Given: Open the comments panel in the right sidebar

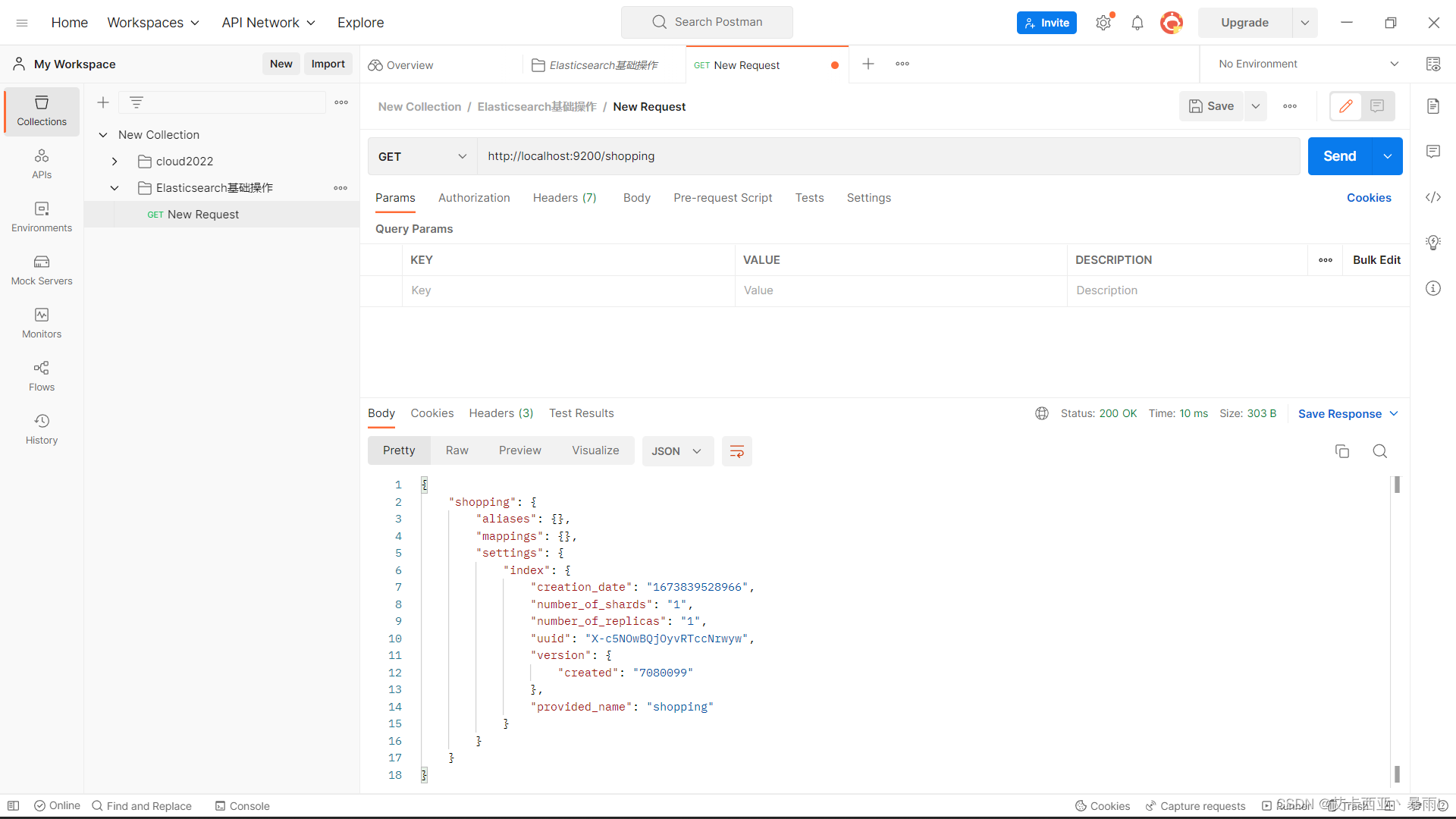Looking at the screenshot, I should pyautogui.click(x=1433, y=152).
